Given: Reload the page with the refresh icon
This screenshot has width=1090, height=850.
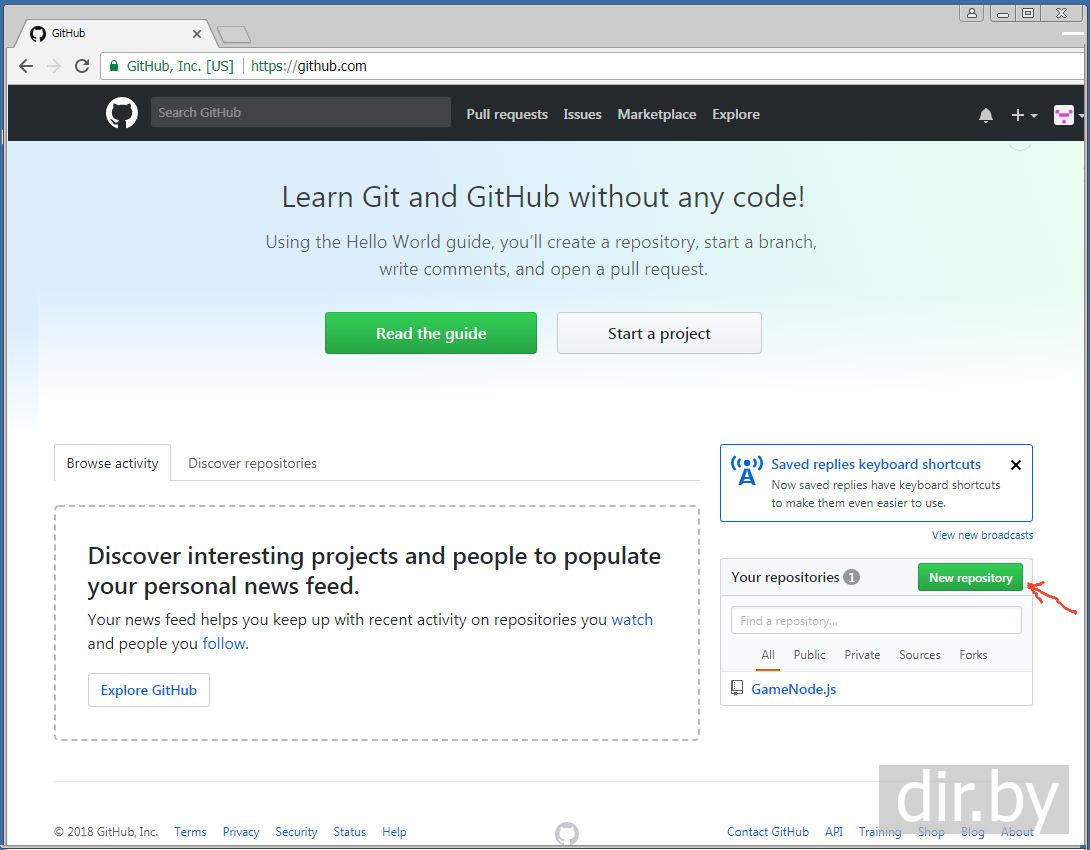Looking at the screenshot, I should 82,66.
